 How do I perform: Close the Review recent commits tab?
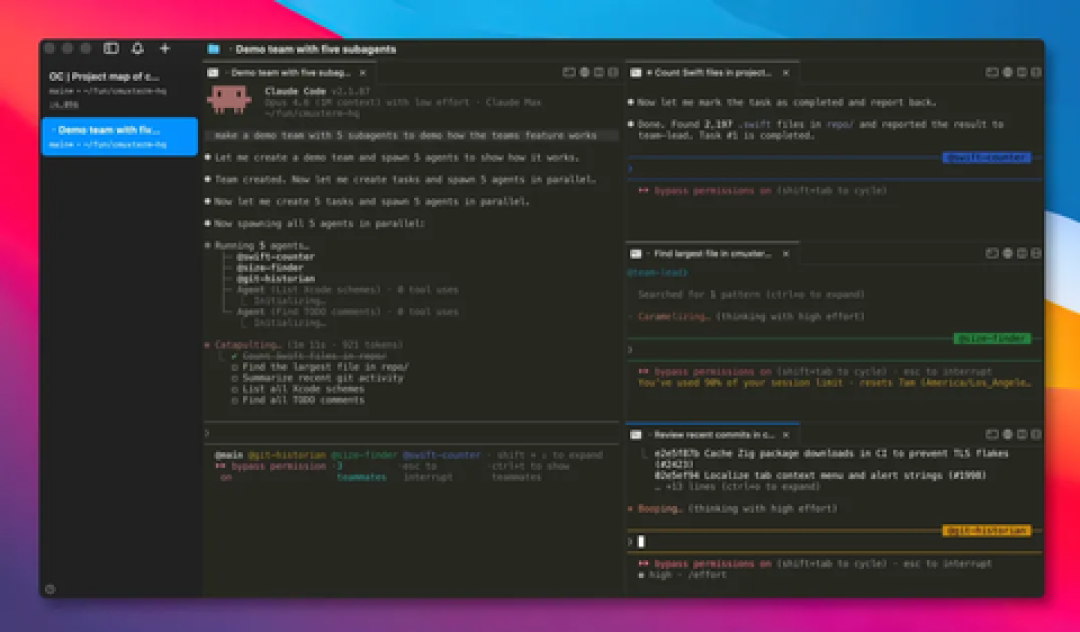click(x=786, y=434)
